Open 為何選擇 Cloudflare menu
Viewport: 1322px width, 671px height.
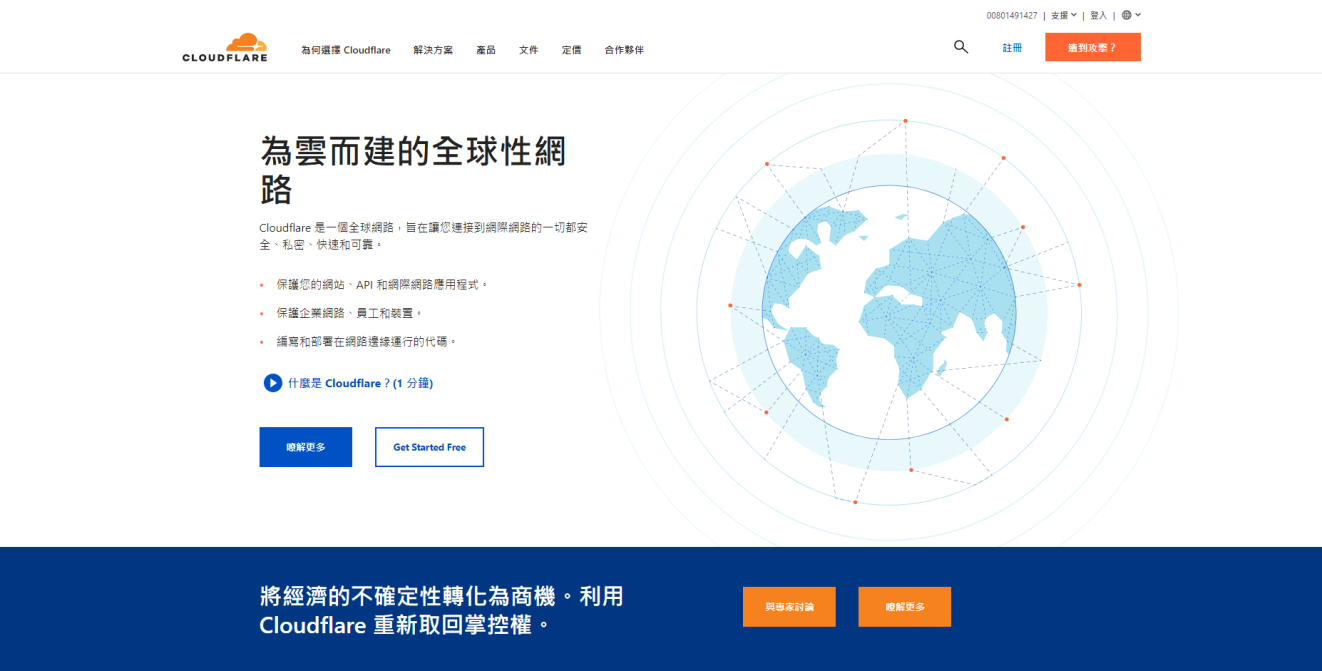pyautogui.click(x=346, y=50)
